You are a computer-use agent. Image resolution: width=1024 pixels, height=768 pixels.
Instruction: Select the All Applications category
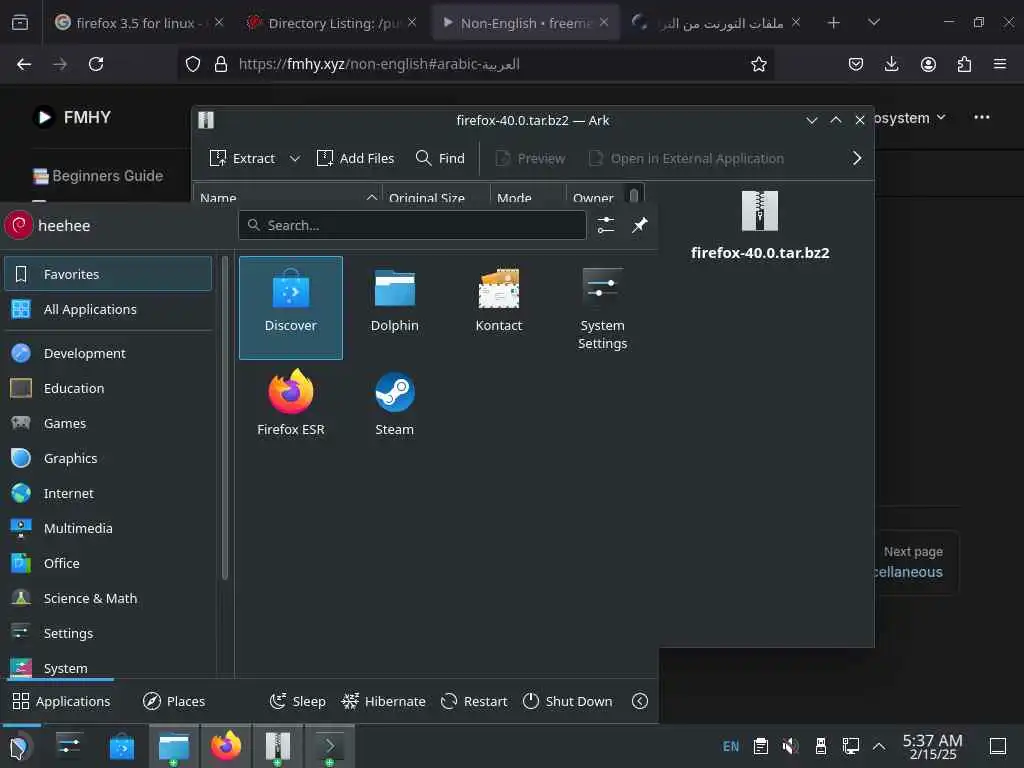click(x=108, y=309)
